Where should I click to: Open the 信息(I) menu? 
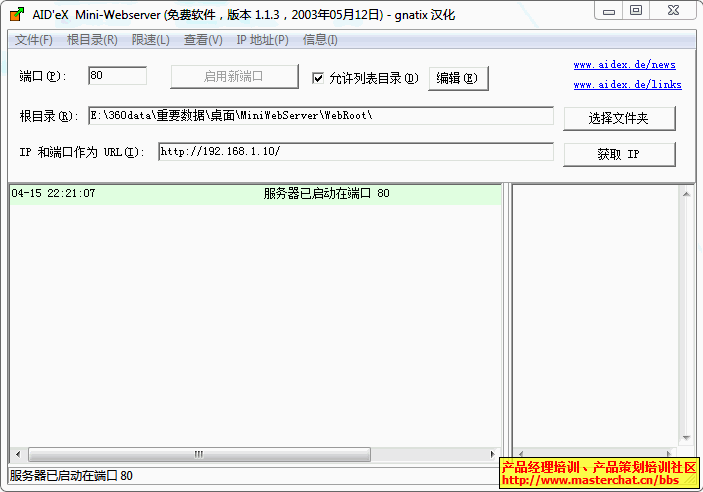click(320, 40)
